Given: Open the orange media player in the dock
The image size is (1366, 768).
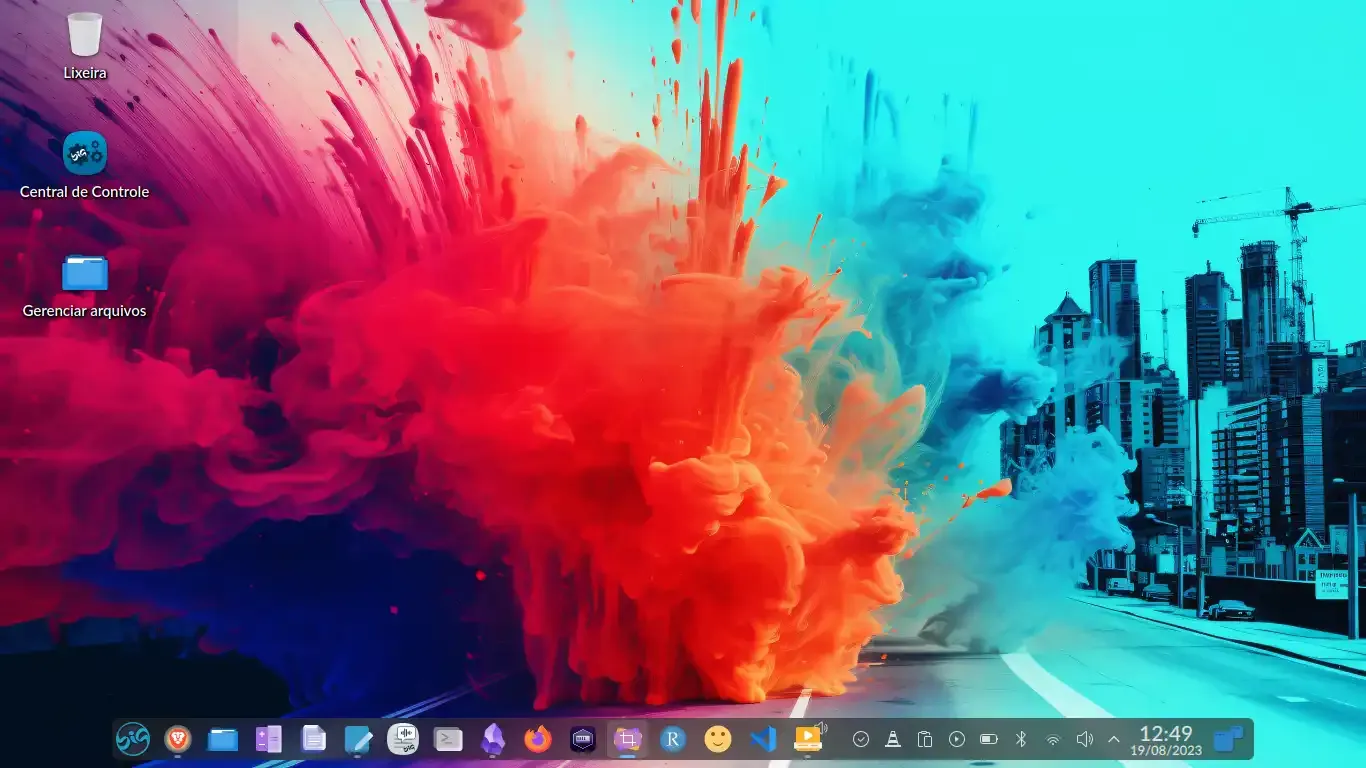Looking at the screenshot, I should pyautogui.click(x=808, y=738).
